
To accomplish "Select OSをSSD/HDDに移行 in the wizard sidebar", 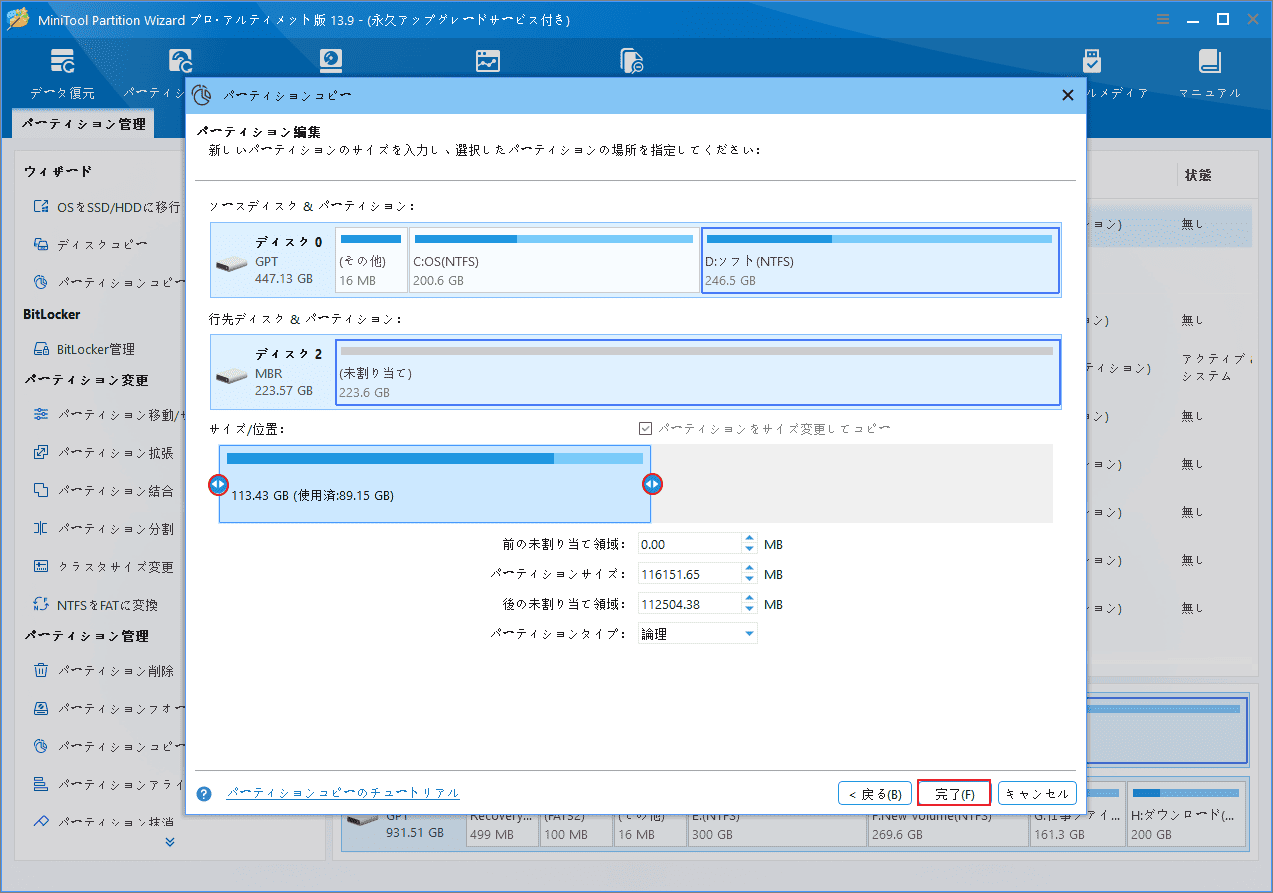I will pos(107,207).
